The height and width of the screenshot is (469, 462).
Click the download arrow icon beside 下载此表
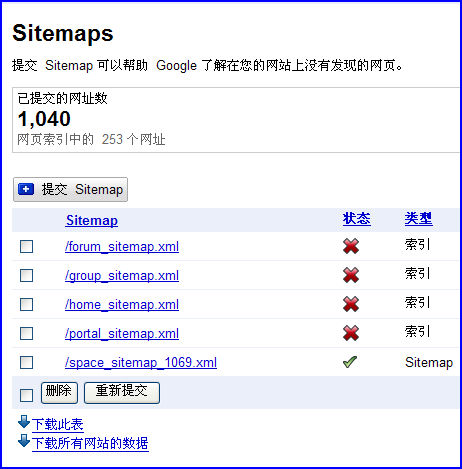[24, 422]
